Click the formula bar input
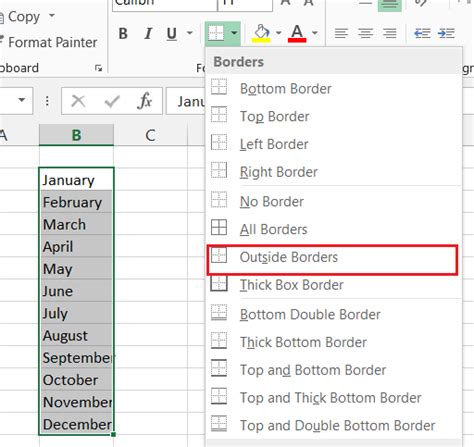 click(x=186, y=101)
